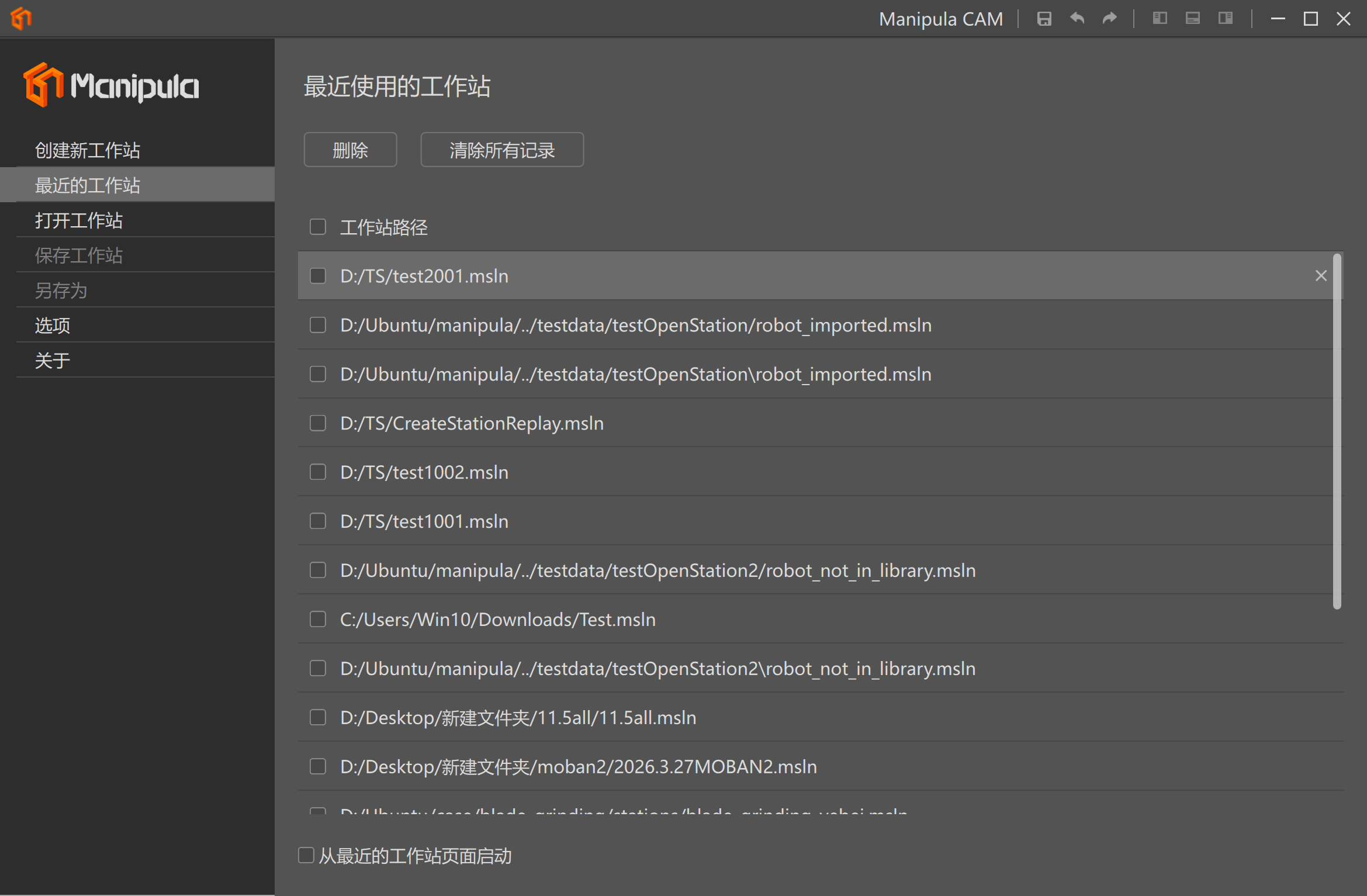Open C:/Users/Win10/Downloads/Test.msln path
The height and width of the screenshot is (896, 1367).
(498, 620)
